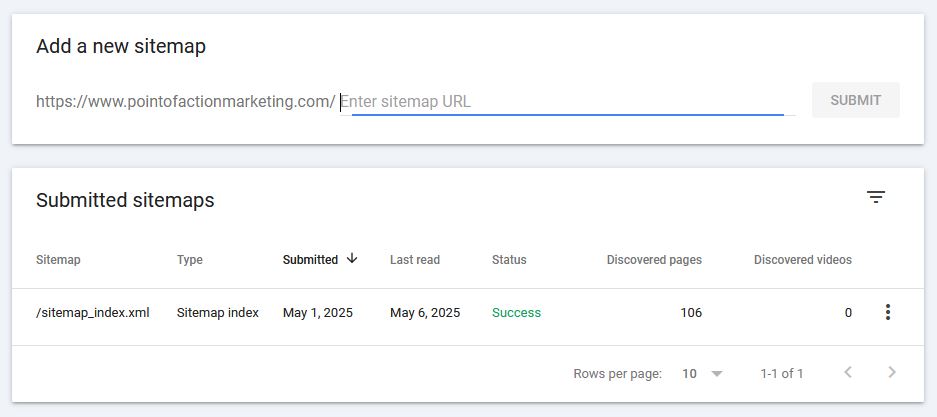Viewport: 937px width, 417px height.
Task: Sort by the Status column header
Action: pos(509,260)
